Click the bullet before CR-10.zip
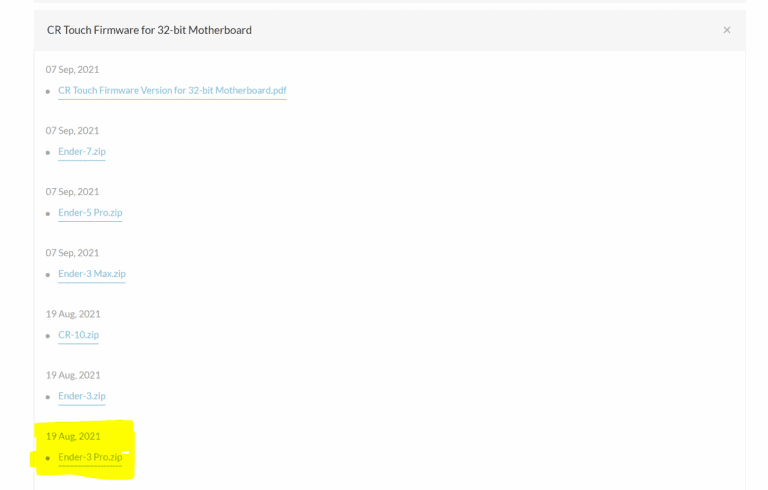The height and width of the screenshot is (490, 768). coord(48,336)
